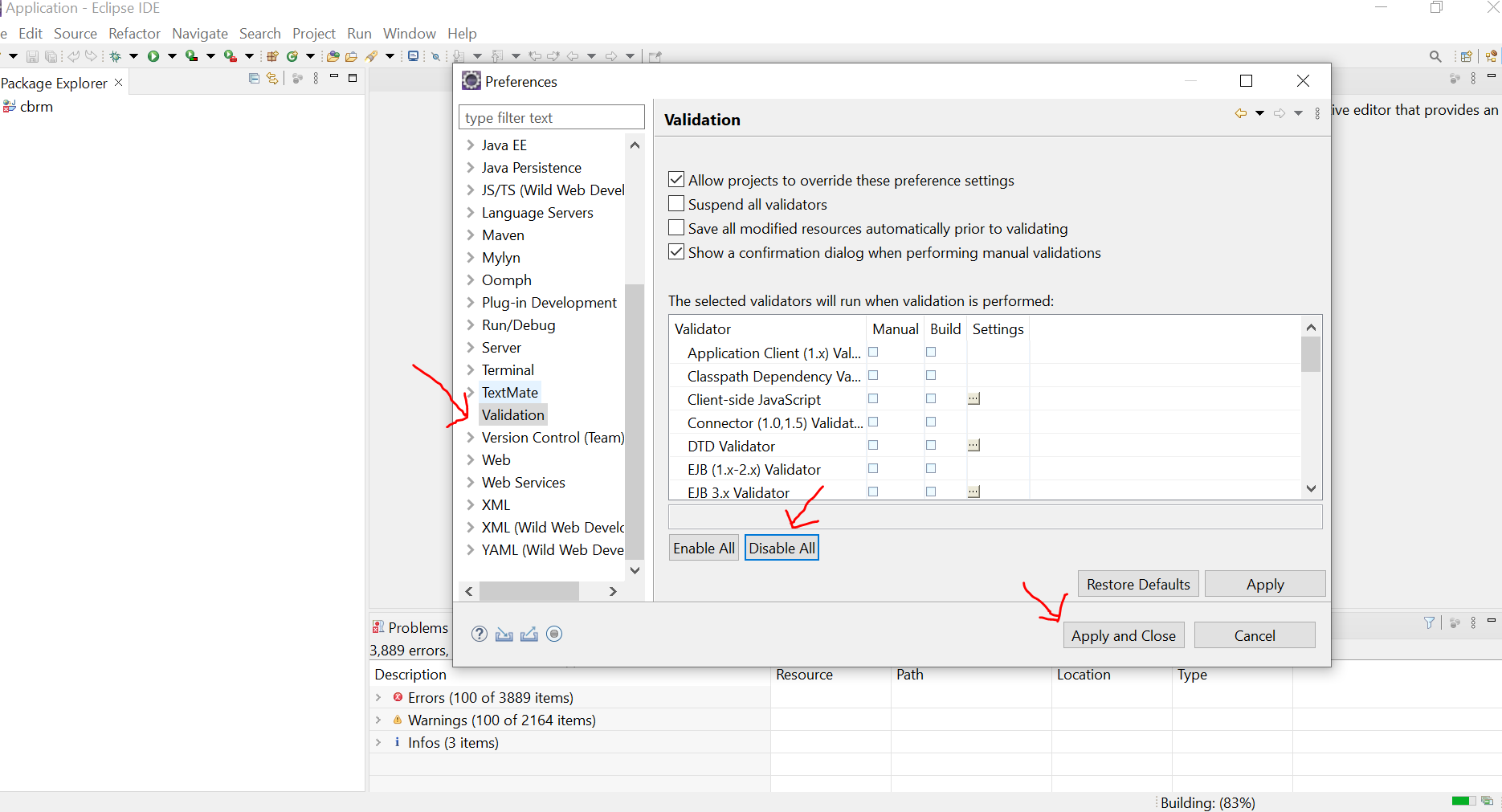
Task: Check Suspend all validators
Action: (676, 204)
